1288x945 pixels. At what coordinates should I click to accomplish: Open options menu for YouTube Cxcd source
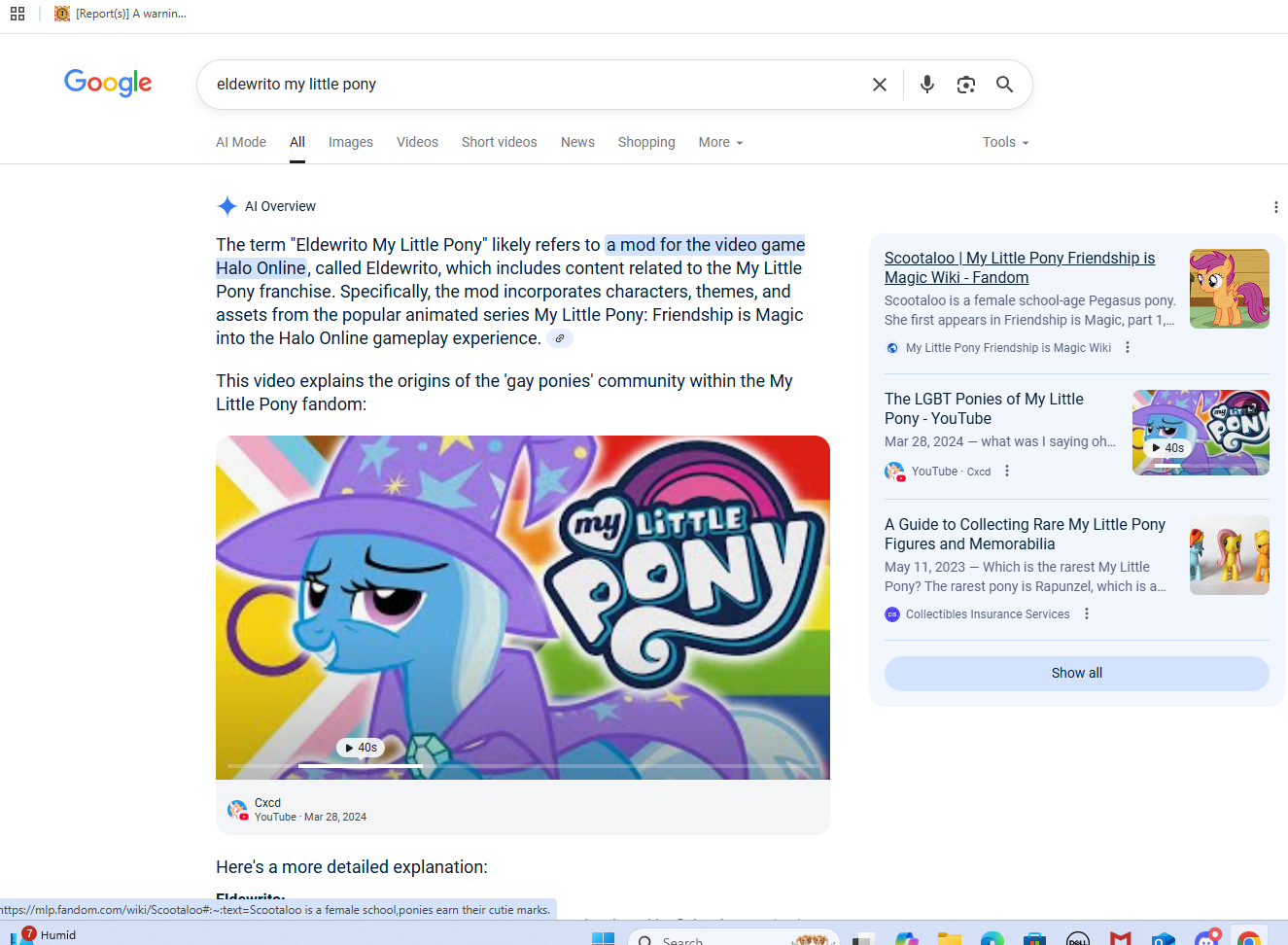1007,472
